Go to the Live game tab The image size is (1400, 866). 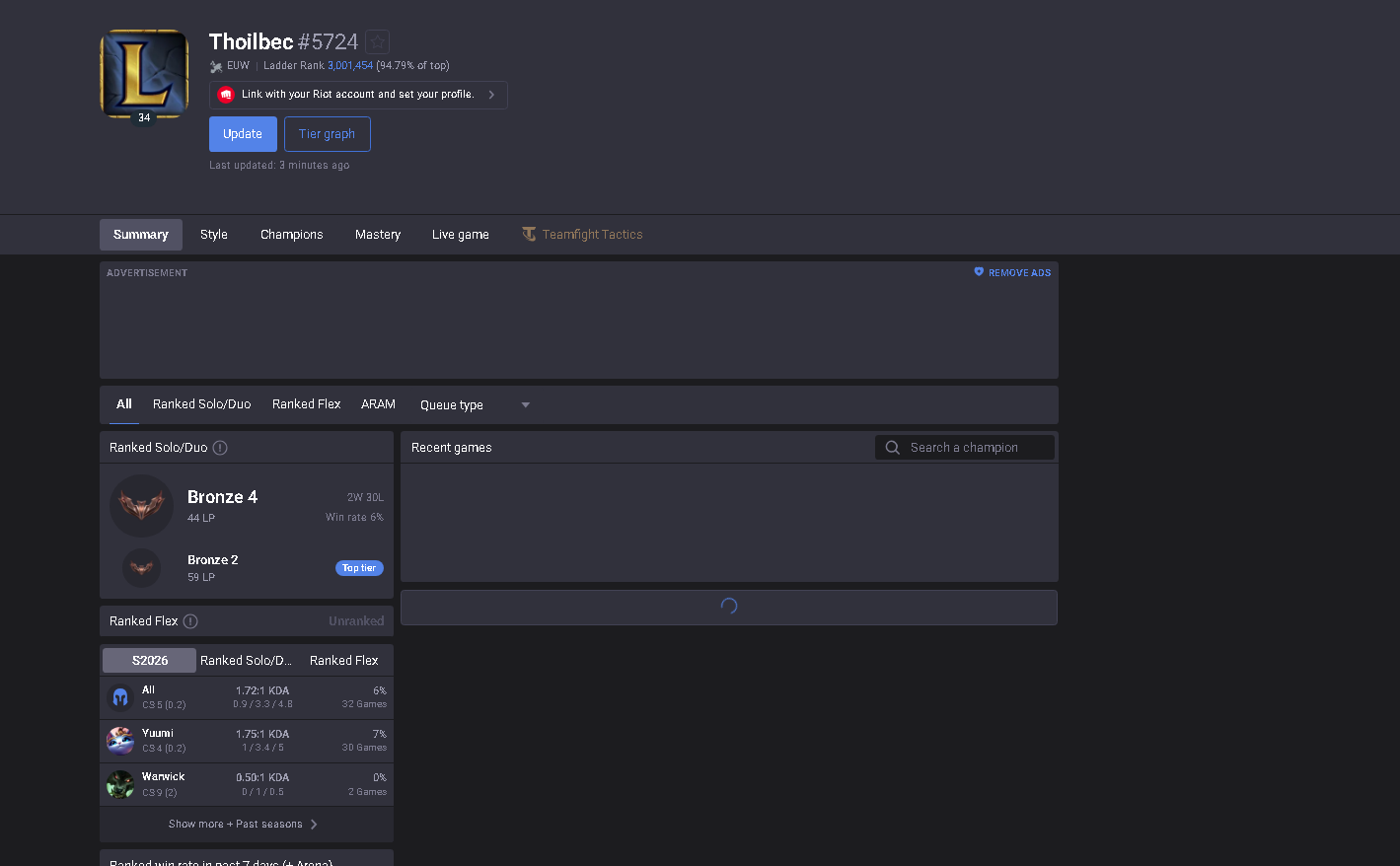461,235
